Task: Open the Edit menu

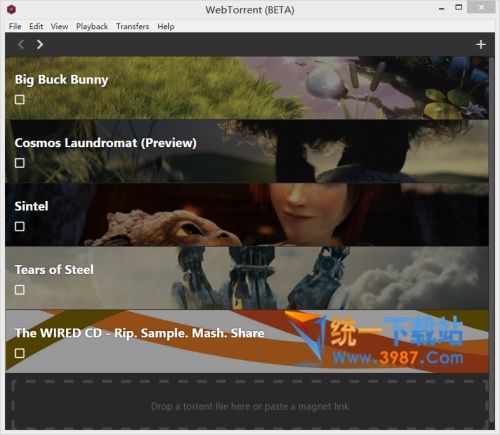Action: [x=36, y=26]
